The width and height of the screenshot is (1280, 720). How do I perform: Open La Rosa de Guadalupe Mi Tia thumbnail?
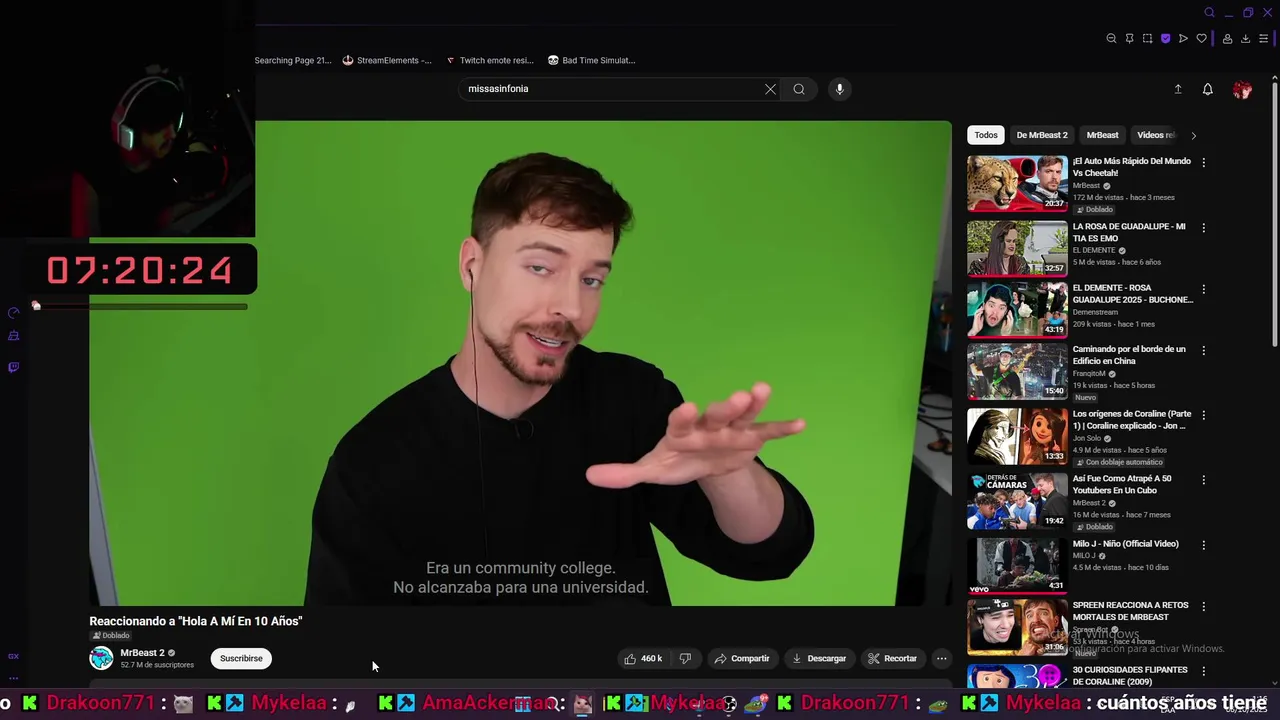click(1017, 248)
